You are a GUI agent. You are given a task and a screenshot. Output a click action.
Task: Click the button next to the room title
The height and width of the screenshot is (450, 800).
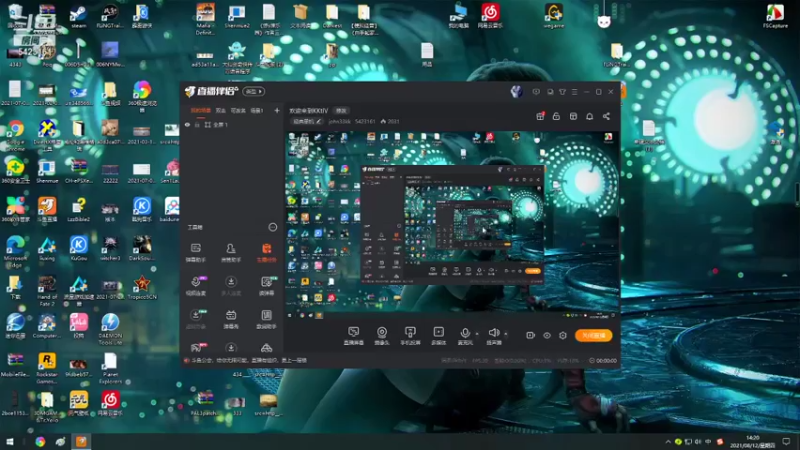pos(341,111)
